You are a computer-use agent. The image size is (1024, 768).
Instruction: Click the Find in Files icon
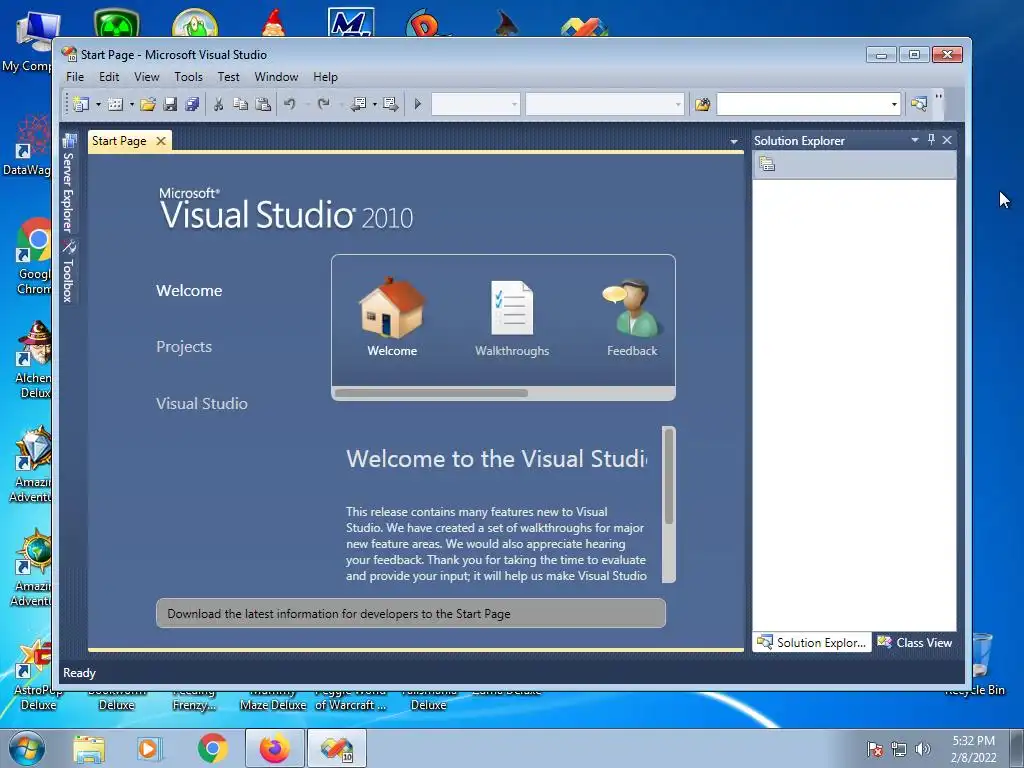coord(703,104)
